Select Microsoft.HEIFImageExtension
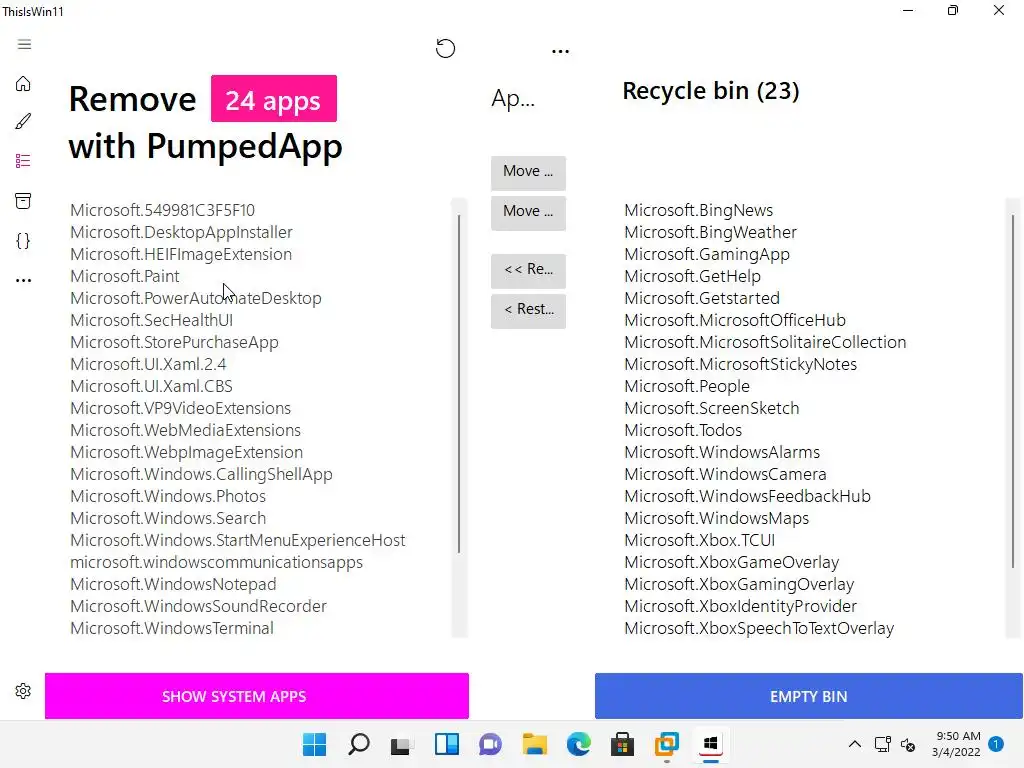 pyautogui.click(x=181, y=254)
